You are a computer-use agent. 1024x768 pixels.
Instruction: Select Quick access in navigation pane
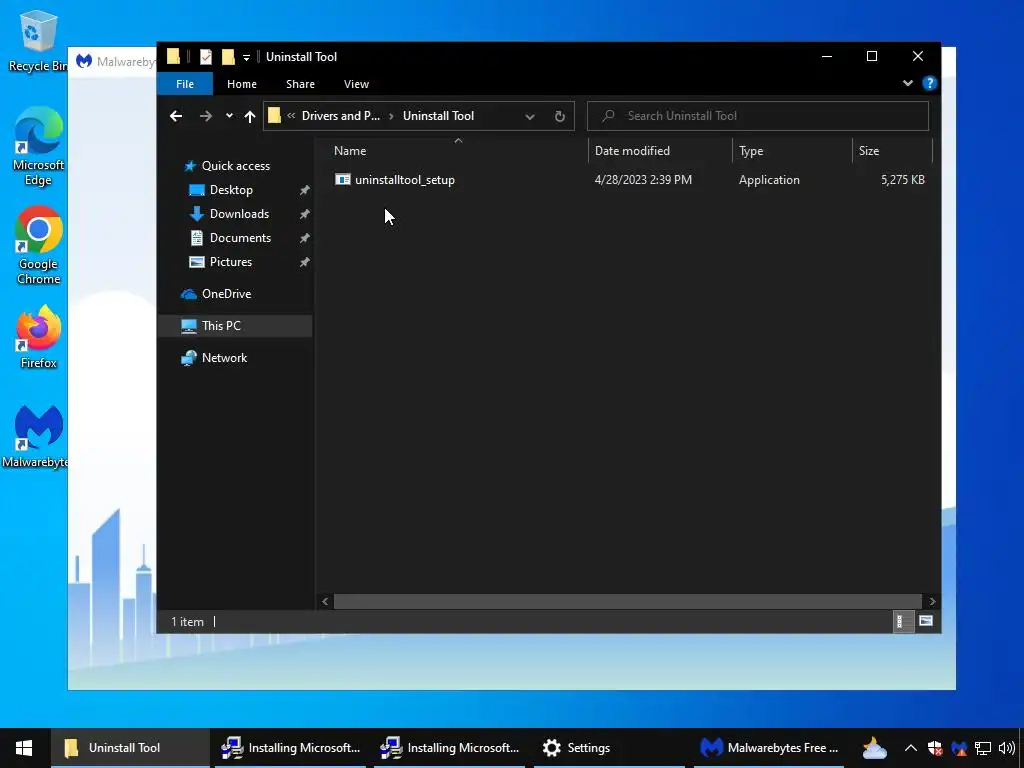235,166
